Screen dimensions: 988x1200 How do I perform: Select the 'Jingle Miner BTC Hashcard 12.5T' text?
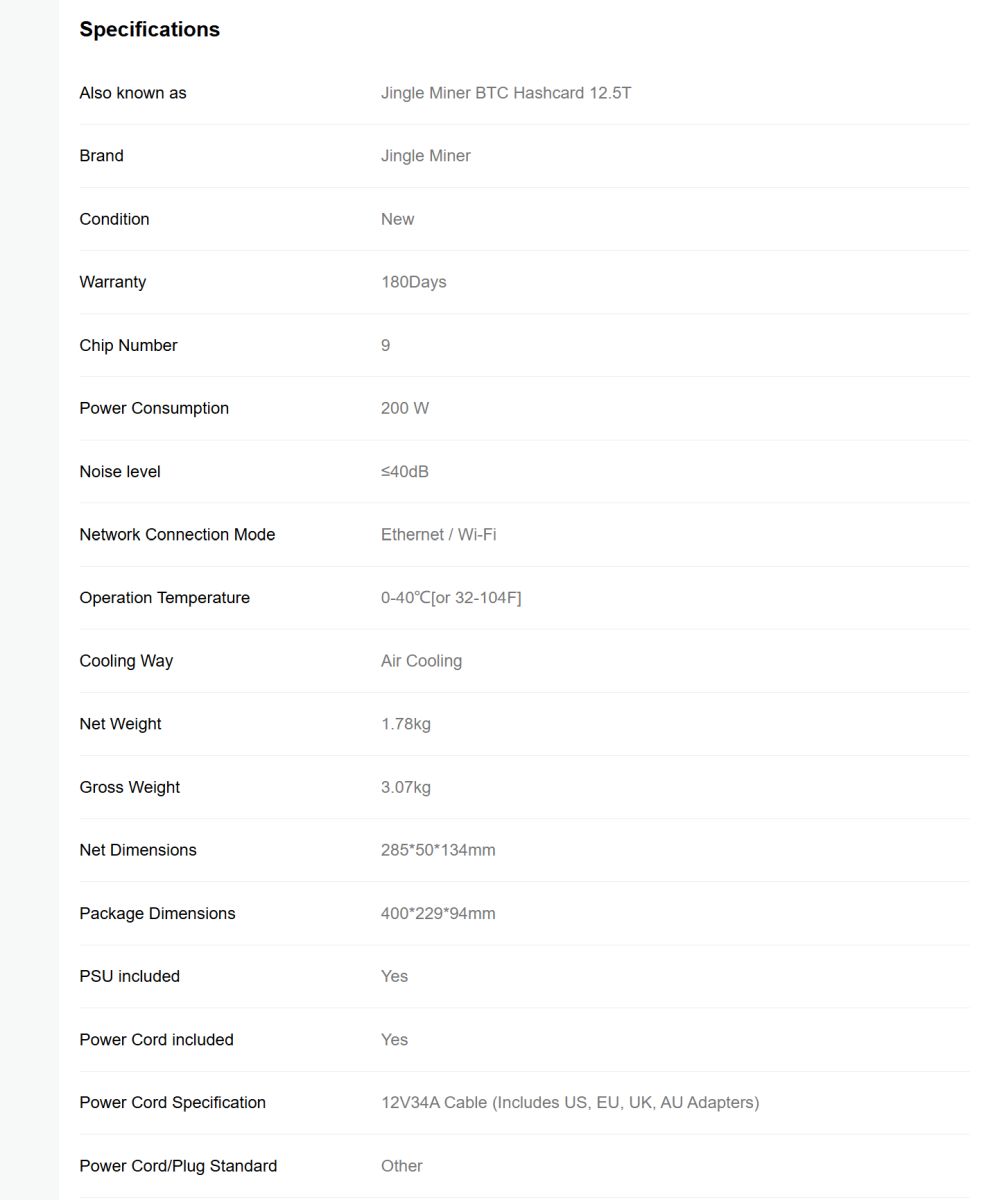(505, 93)
